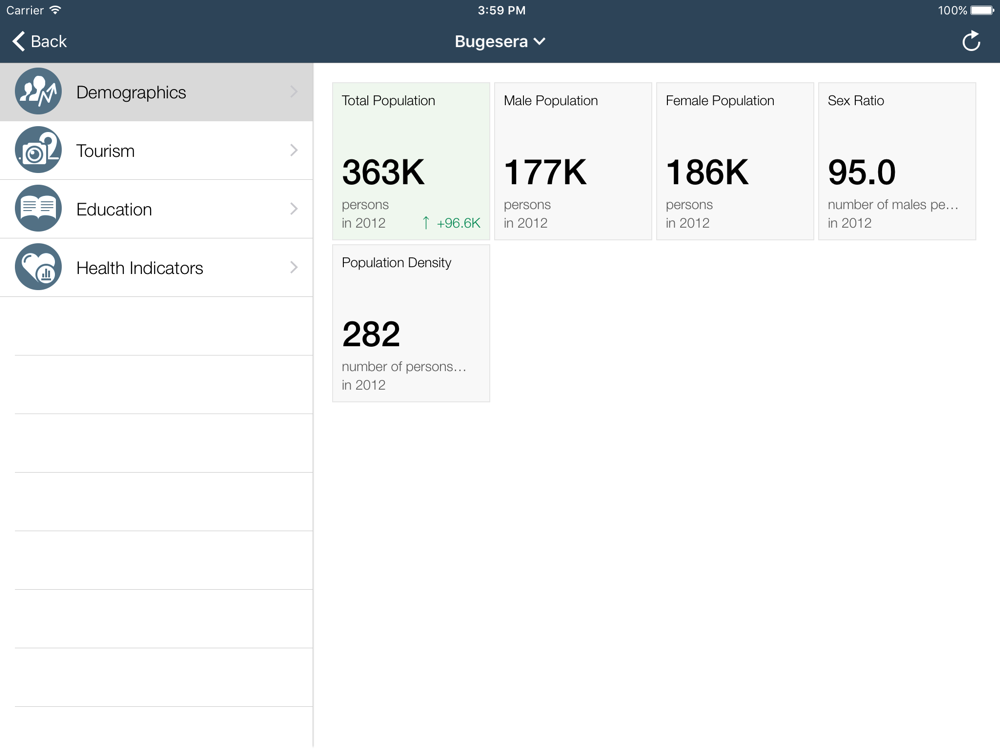This screenshot has width=1000, height=750.
Task: Expand Health Indicators row chevron
Action: (294, 267)
